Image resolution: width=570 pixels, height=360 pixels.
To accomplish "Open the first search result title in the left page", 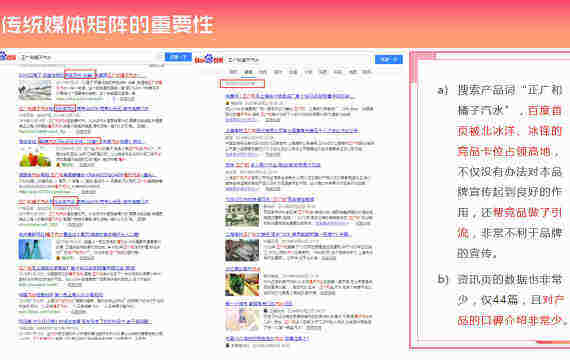I will coord(82,75).
